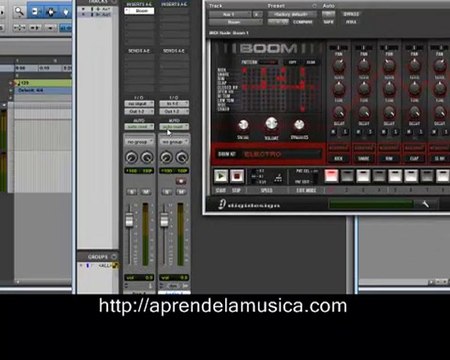Open no group selector on second channel

(174, 142)
